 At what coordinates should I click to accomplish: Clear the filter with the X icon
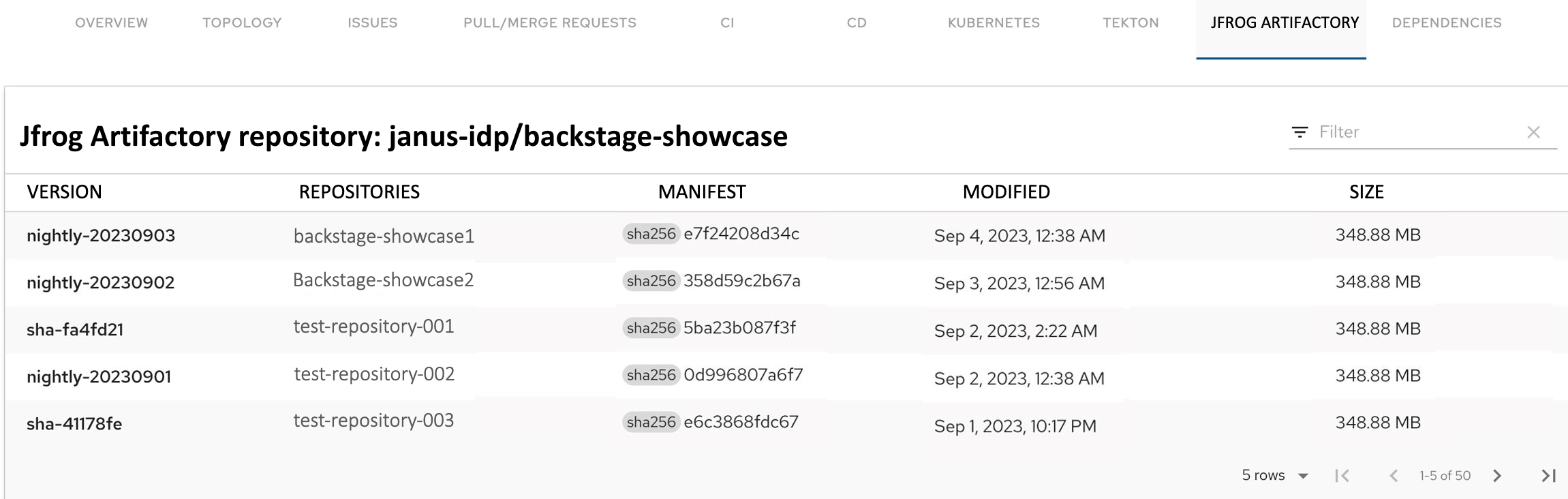pos(1533,132)
